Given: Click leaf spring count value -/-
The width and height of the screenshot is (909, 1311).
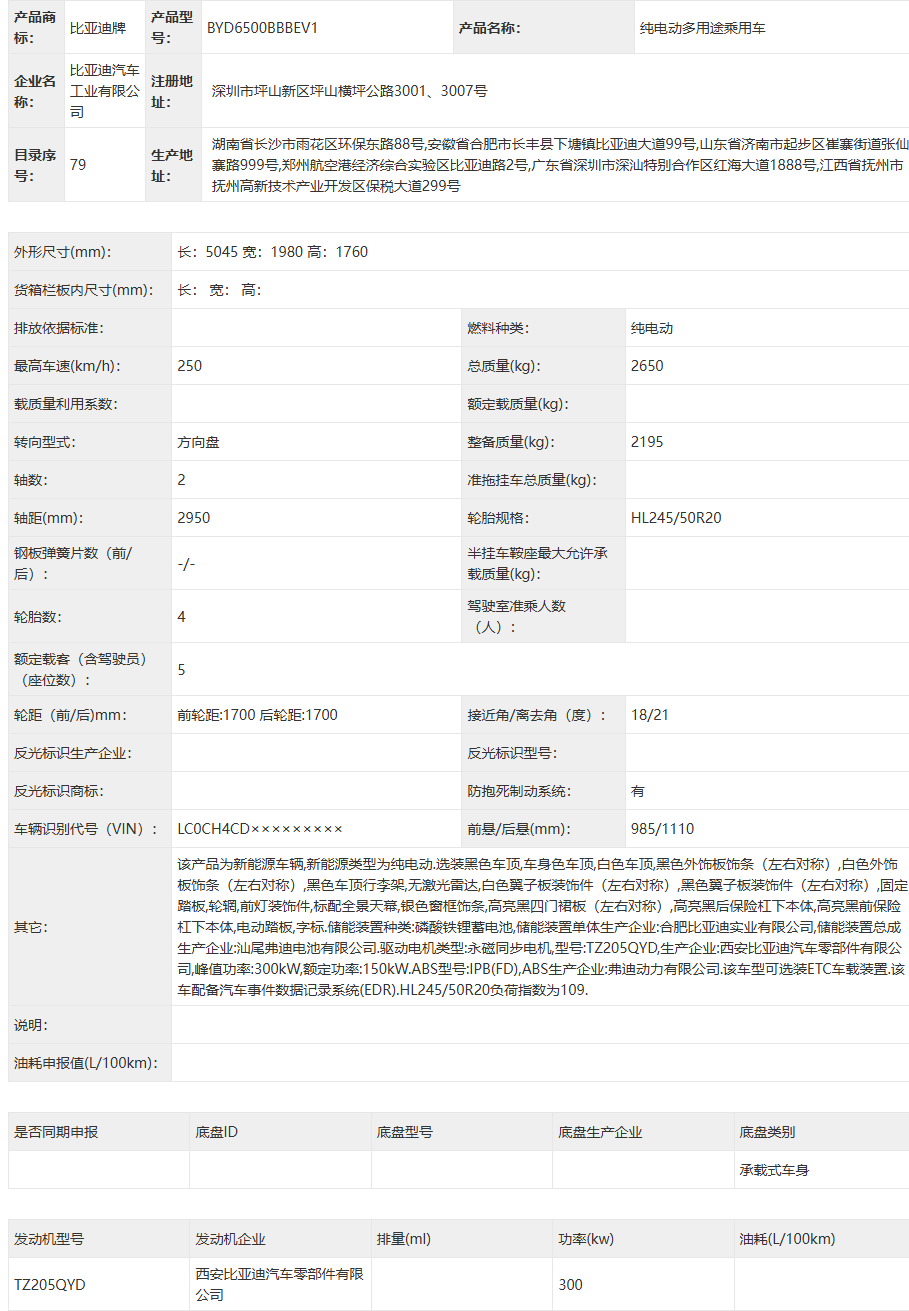Looking at the screenshot, I should tap(186, 564).
